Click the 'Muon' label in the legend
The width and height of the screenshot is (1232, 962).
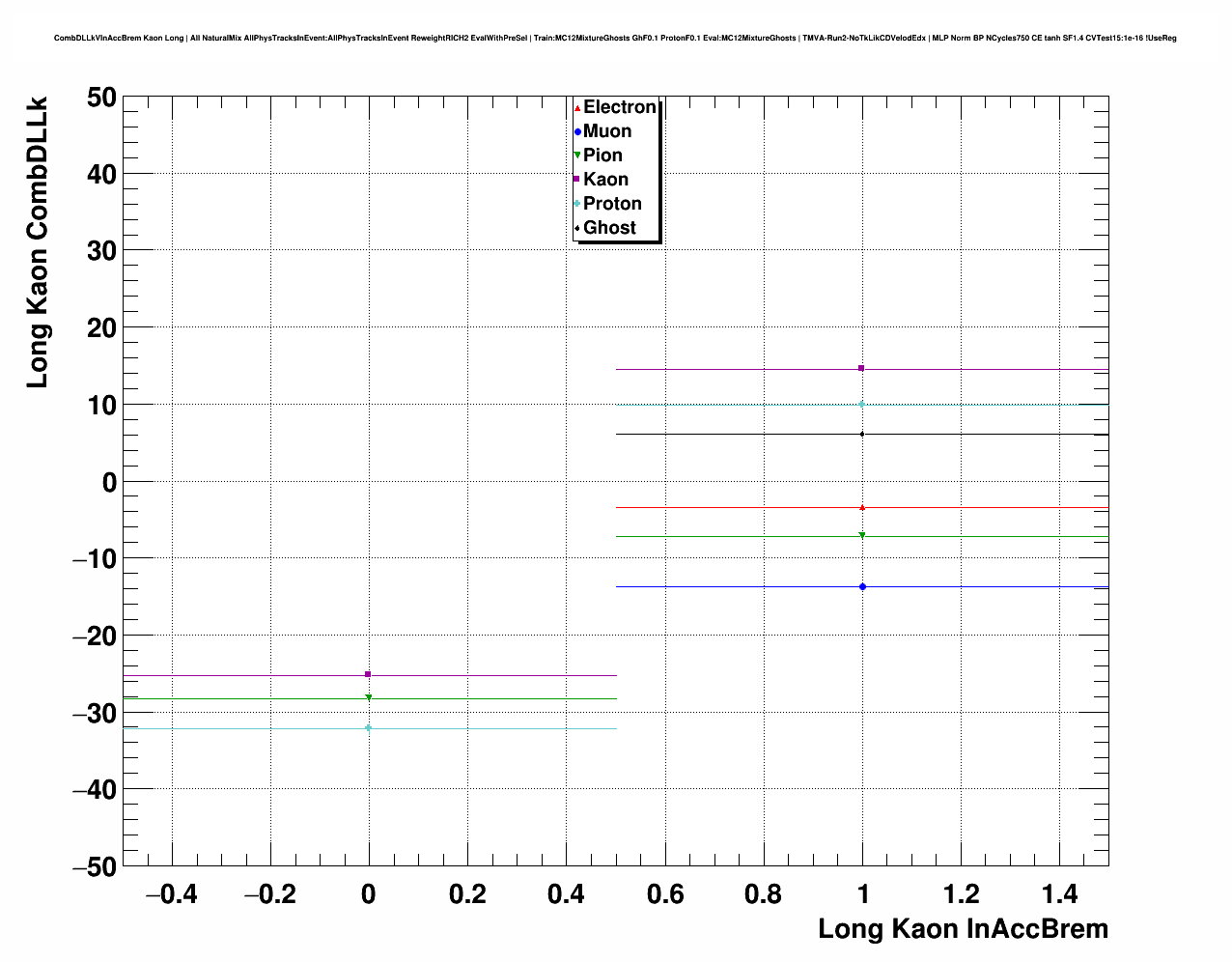[607, 131]
